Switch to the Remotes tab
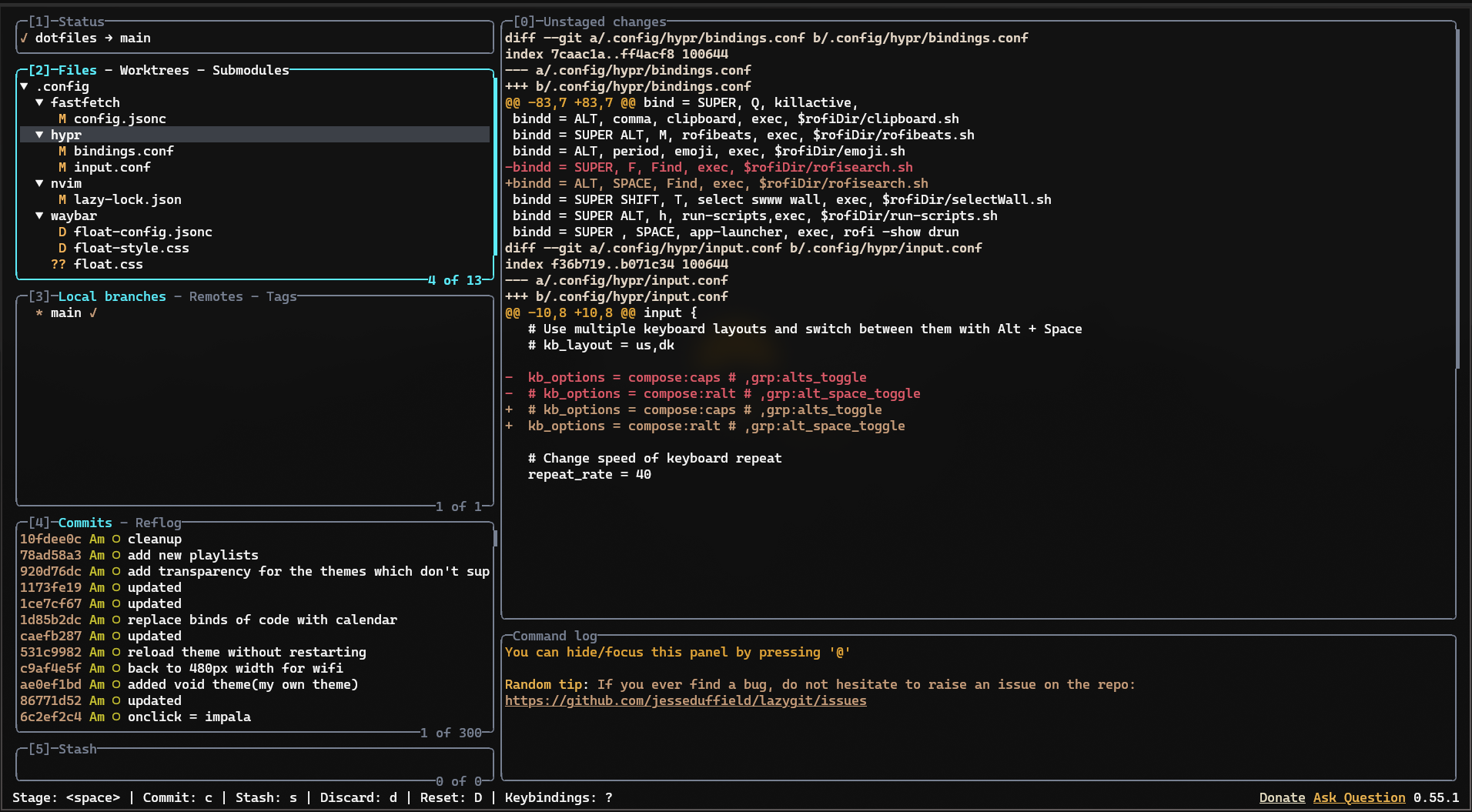Screen dimensions: 1472x812 [x=216, y=296]
